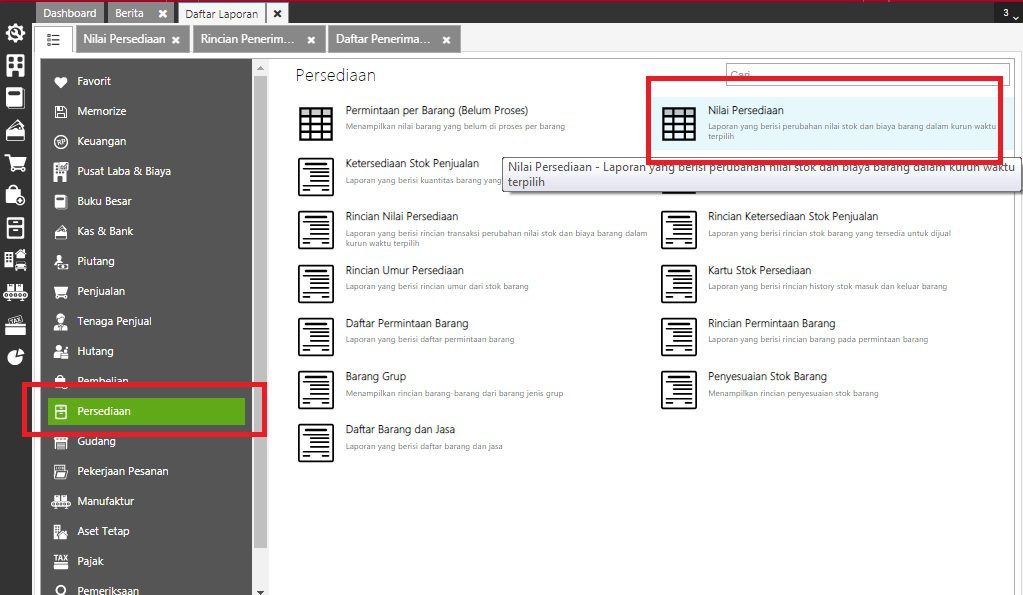Image resolution: width=1023 pixels, height=595 pixels.
Task: Expand the tab count dropdown showing 3
Action: point(1007,13)
